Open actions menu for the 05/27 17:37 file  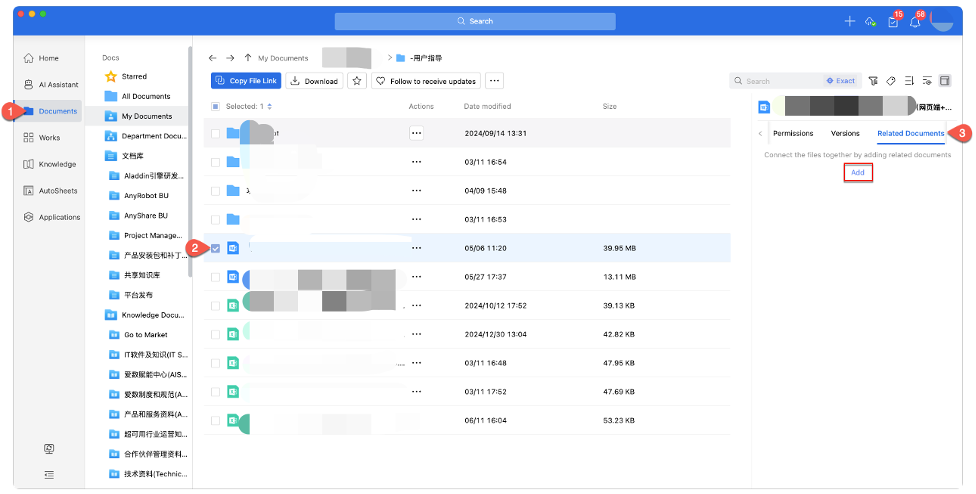point(416,277)
